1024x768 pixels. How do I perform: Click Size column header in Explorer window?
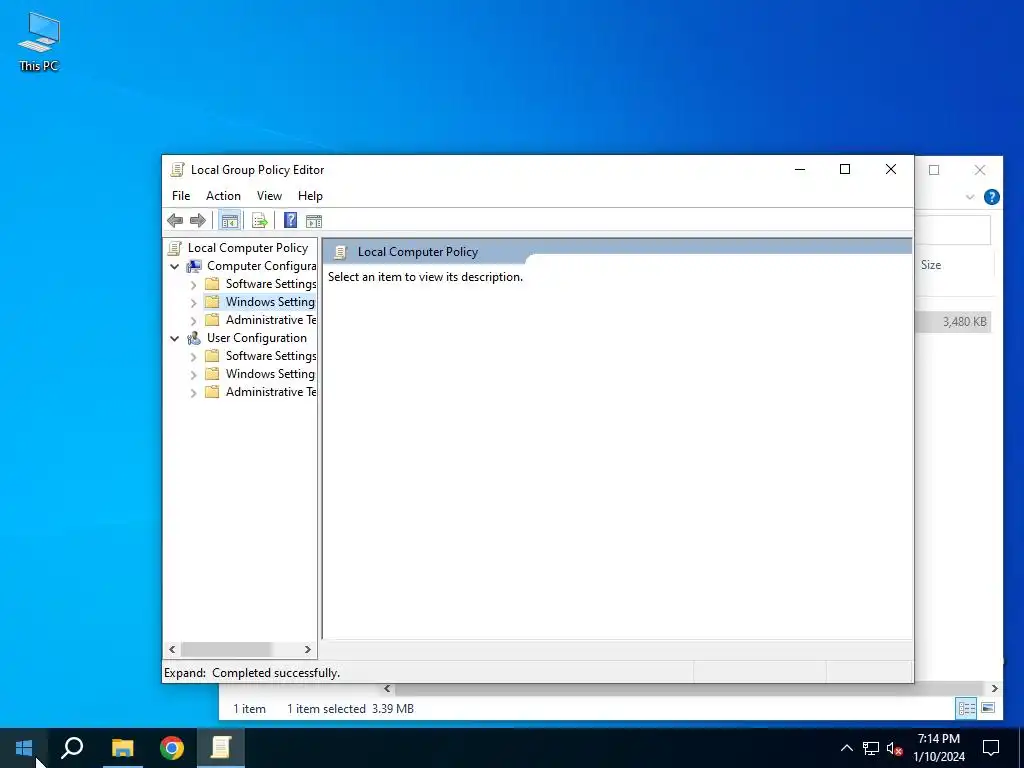(x=931, y=264)
